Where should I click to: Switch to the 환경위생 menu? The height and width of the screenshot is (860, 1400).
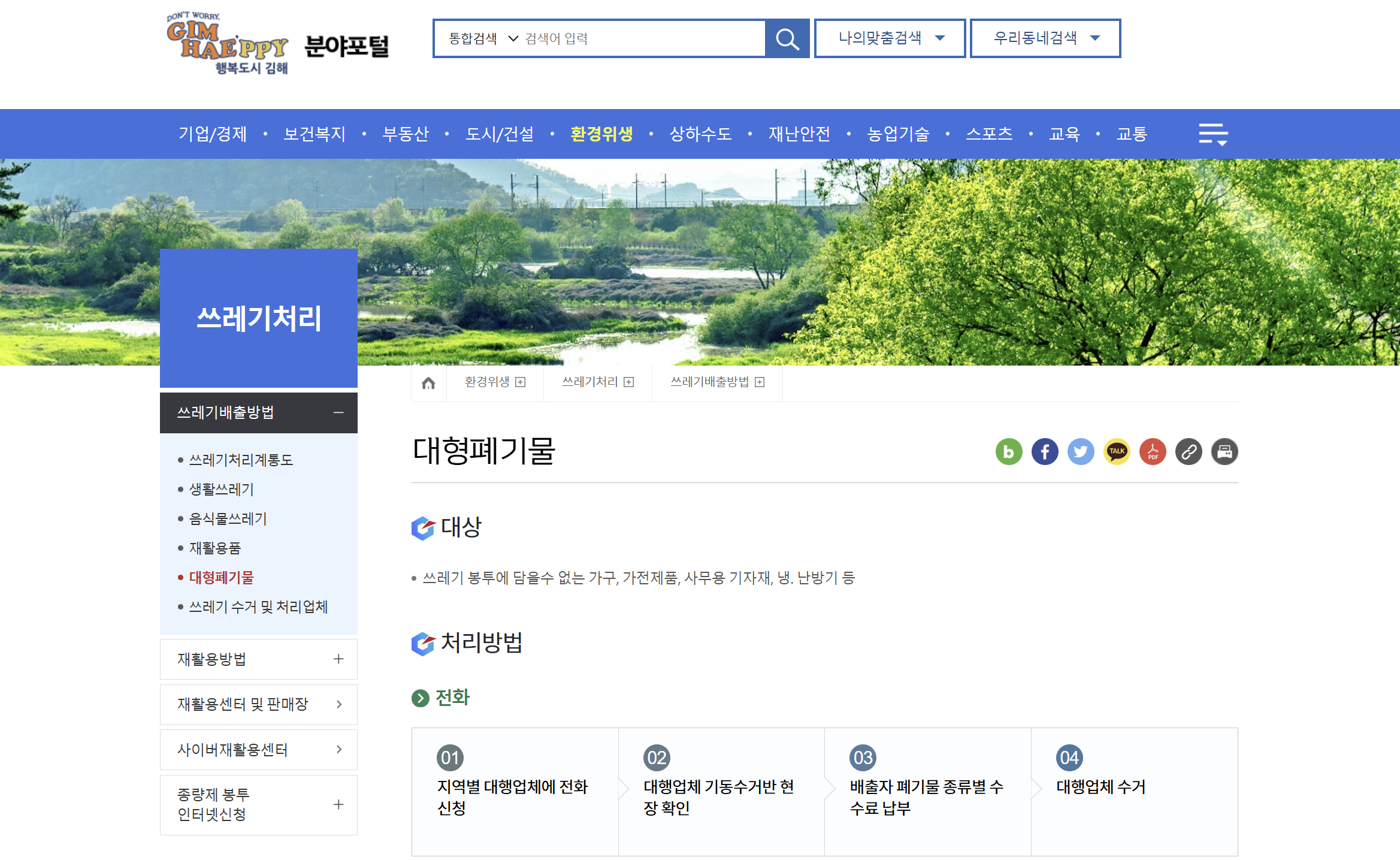(x=601, y=134)
